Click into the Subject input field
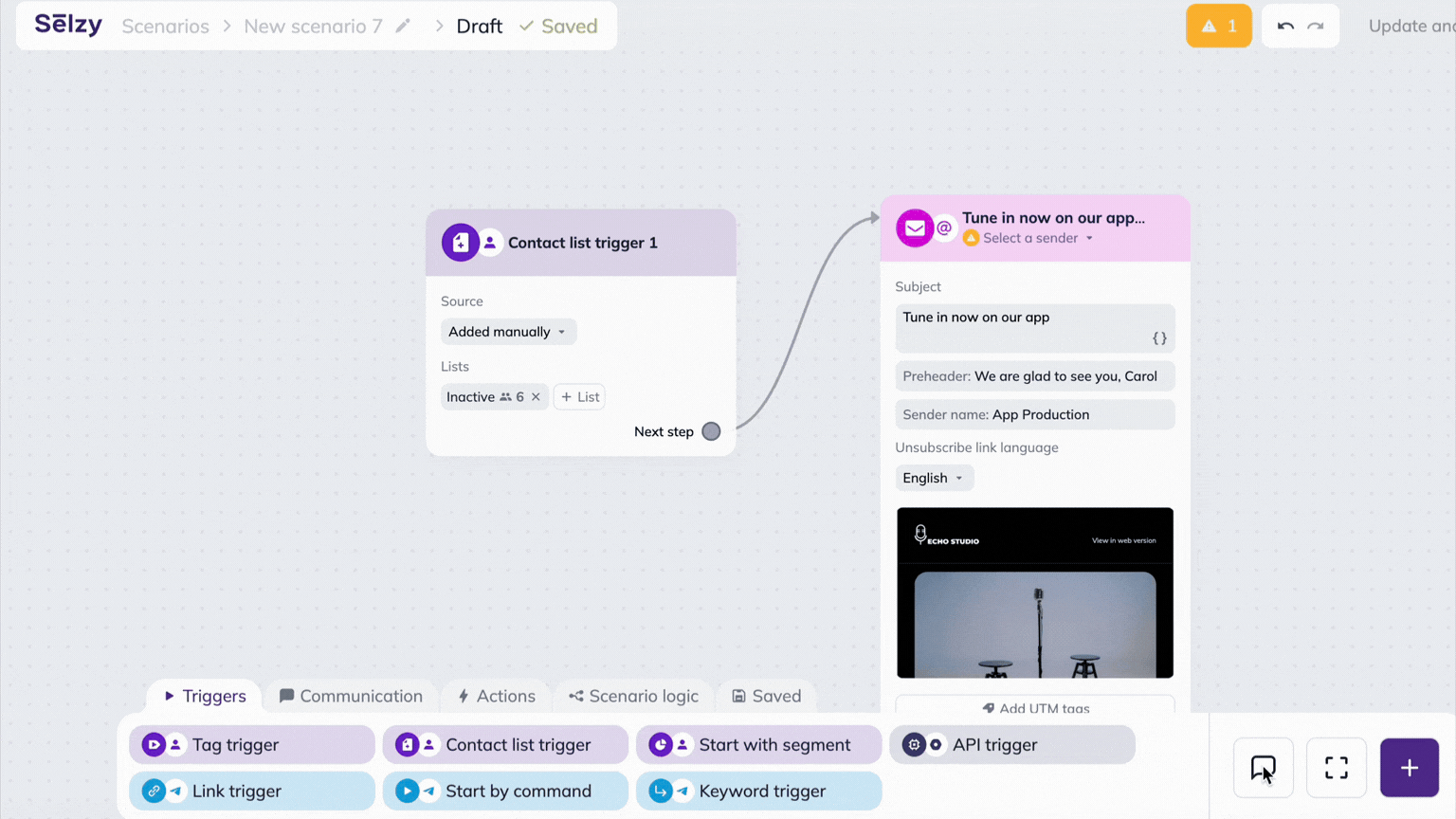This screenshot has width=1456, height=819. (1035, 328)
